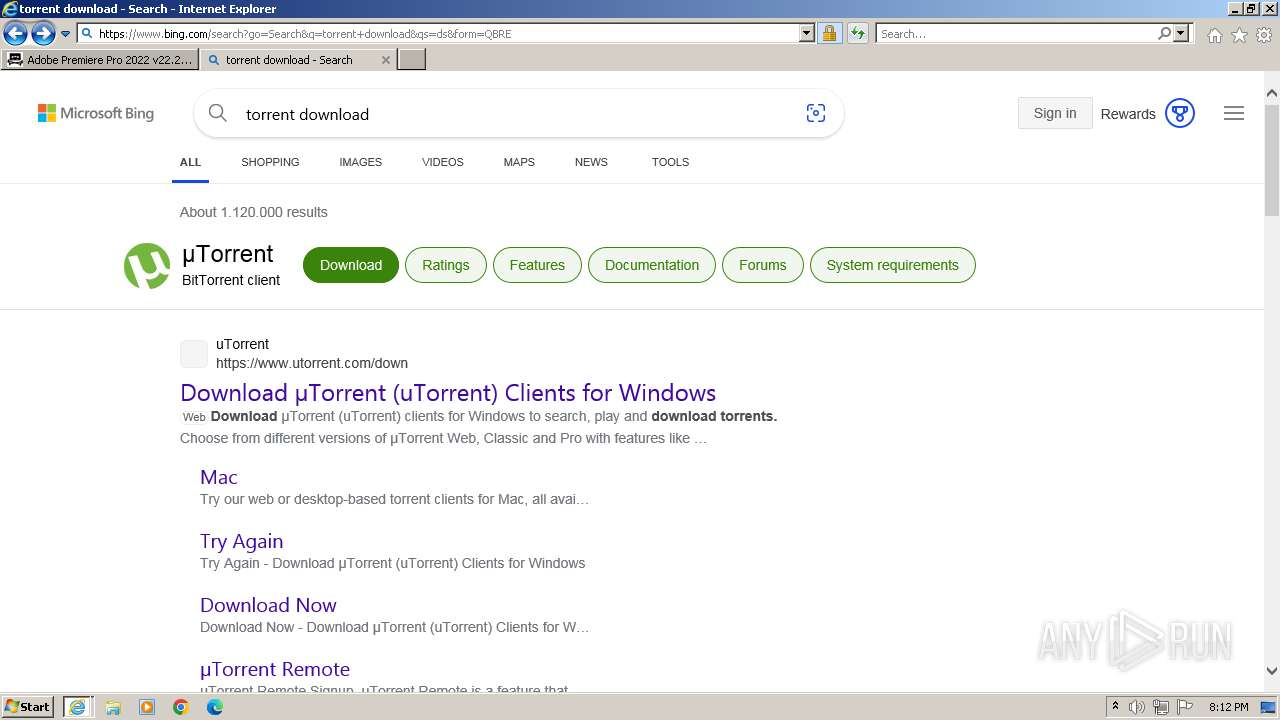This screenshot has height=720, width=1280.
Task: Click the Features pill button
Action: (537, 265)
